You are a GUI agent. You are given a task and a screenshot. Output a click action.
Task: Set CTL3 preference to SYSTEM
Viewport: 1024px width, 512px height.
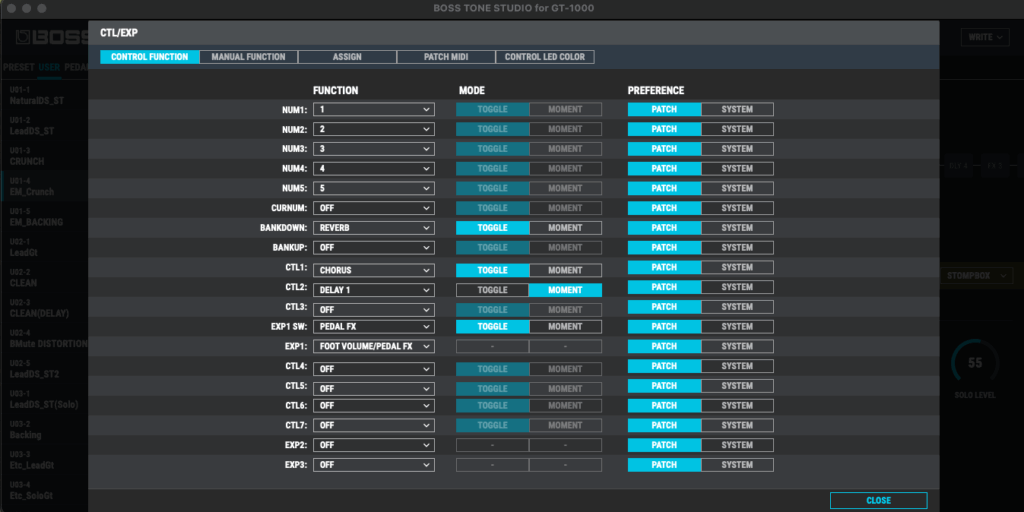pos(737,306)
